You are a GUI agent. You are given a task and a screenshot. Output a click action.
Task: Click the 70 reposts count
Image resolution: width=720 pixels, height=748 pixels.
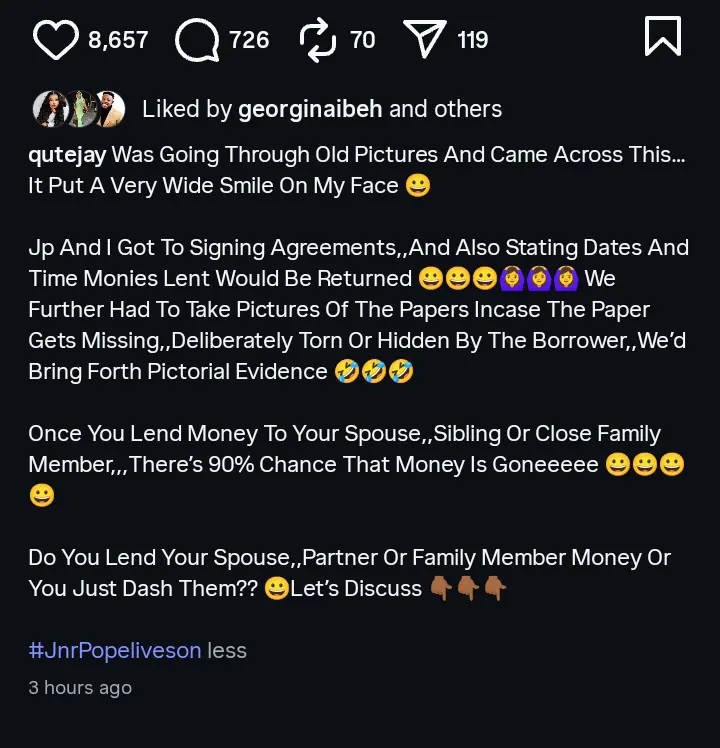pos(363,40)
